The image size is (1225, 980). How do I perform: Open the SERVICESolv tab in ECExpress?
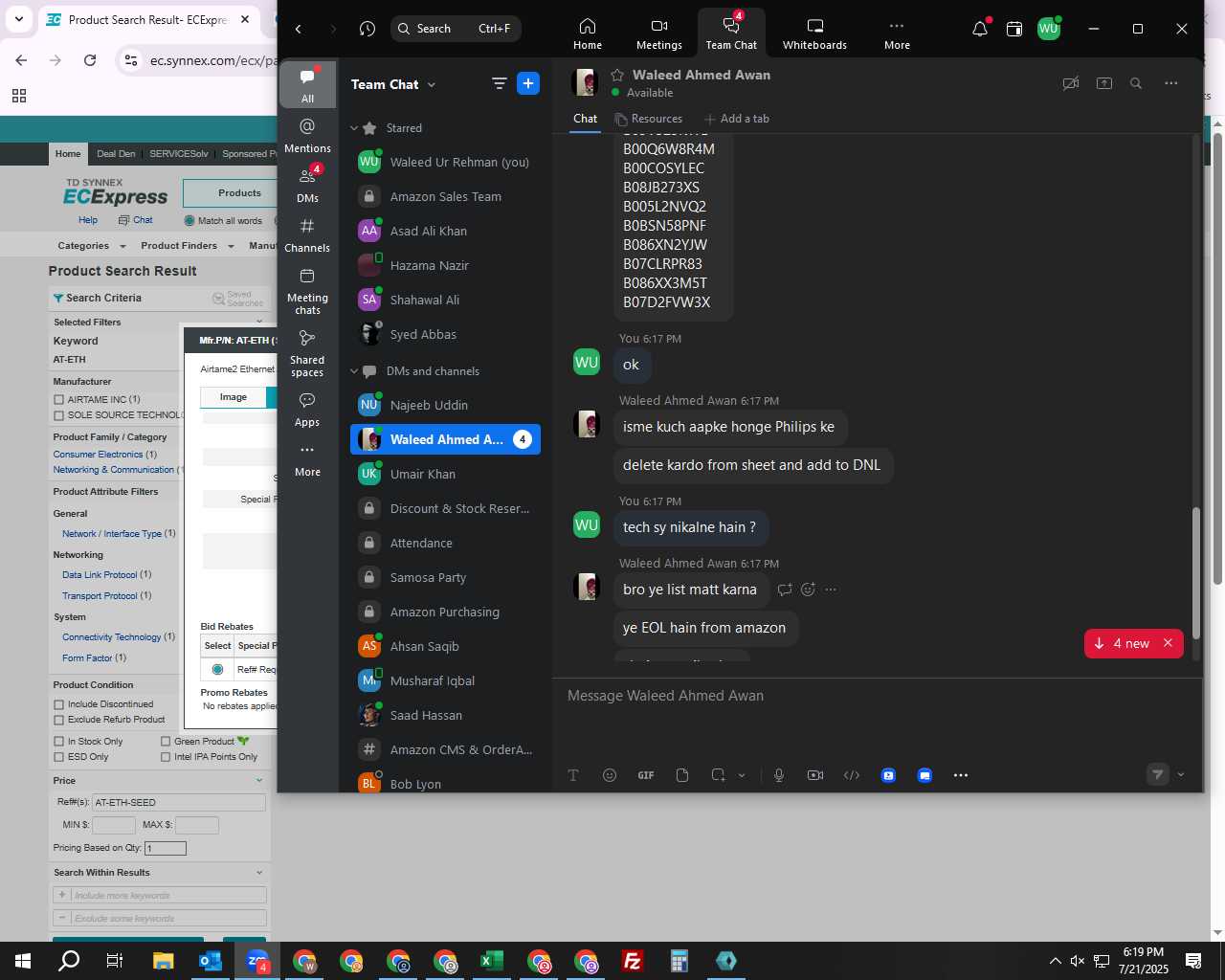[x=178, y=153]
